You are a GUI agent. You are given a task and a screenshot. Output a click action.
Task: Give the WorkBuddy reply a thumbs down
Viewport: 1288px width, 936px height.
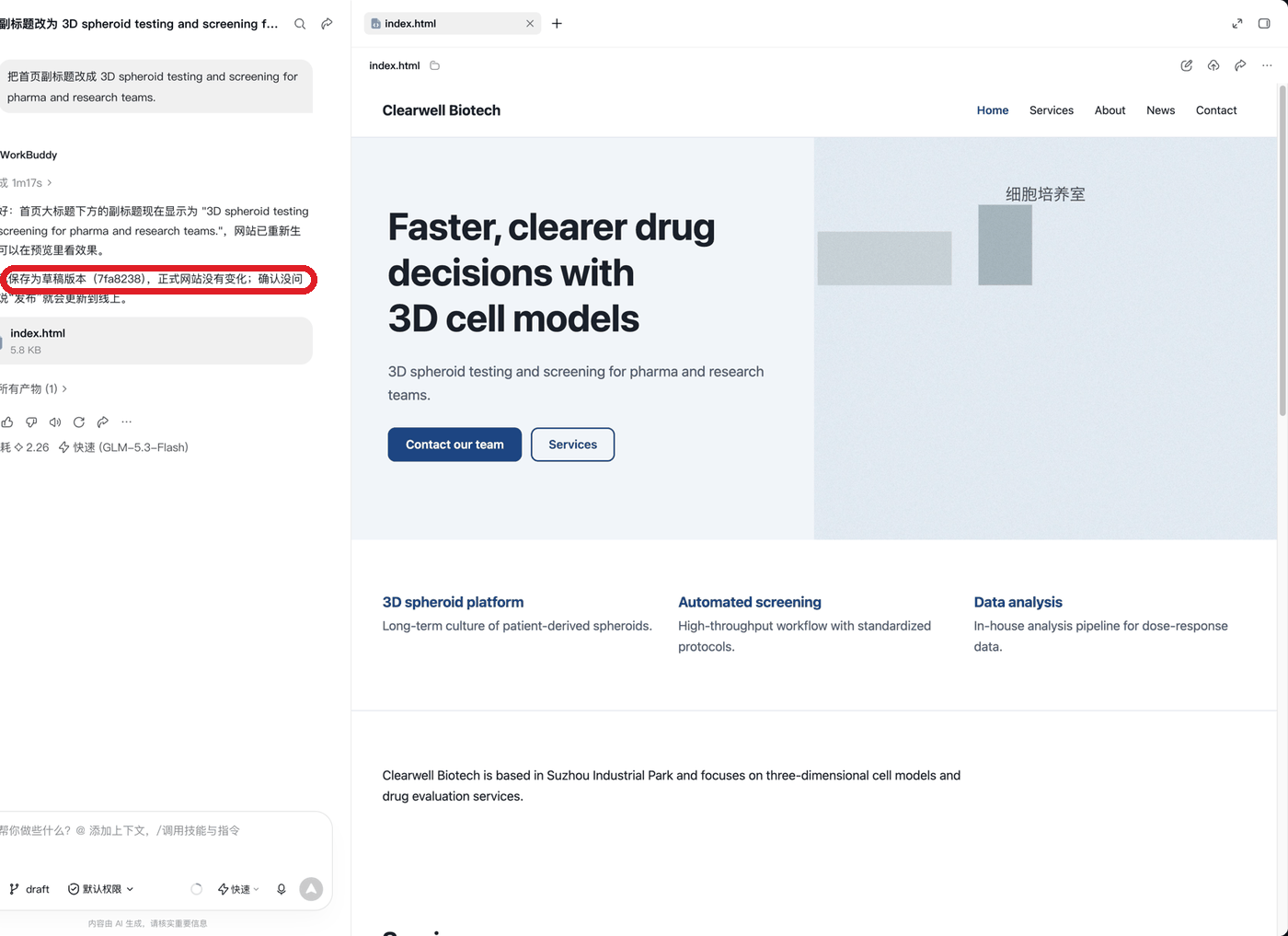pyautogui.click(x=31, y=422)
